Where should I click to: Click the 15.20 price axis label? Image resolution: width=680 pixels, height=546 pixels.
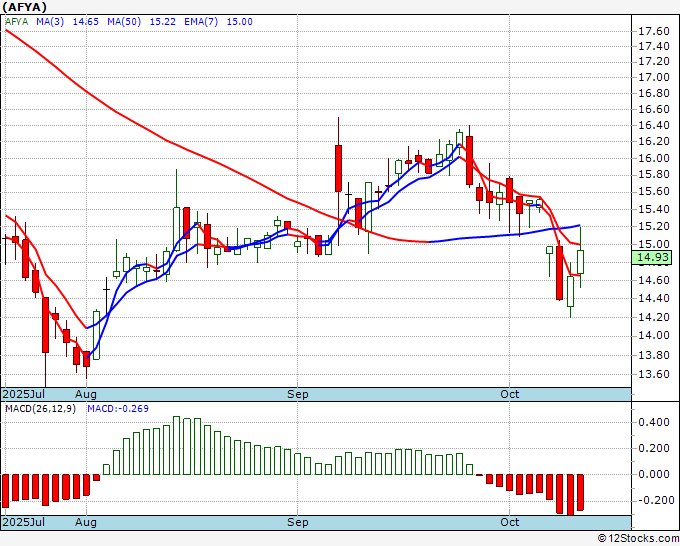(654, 226)
